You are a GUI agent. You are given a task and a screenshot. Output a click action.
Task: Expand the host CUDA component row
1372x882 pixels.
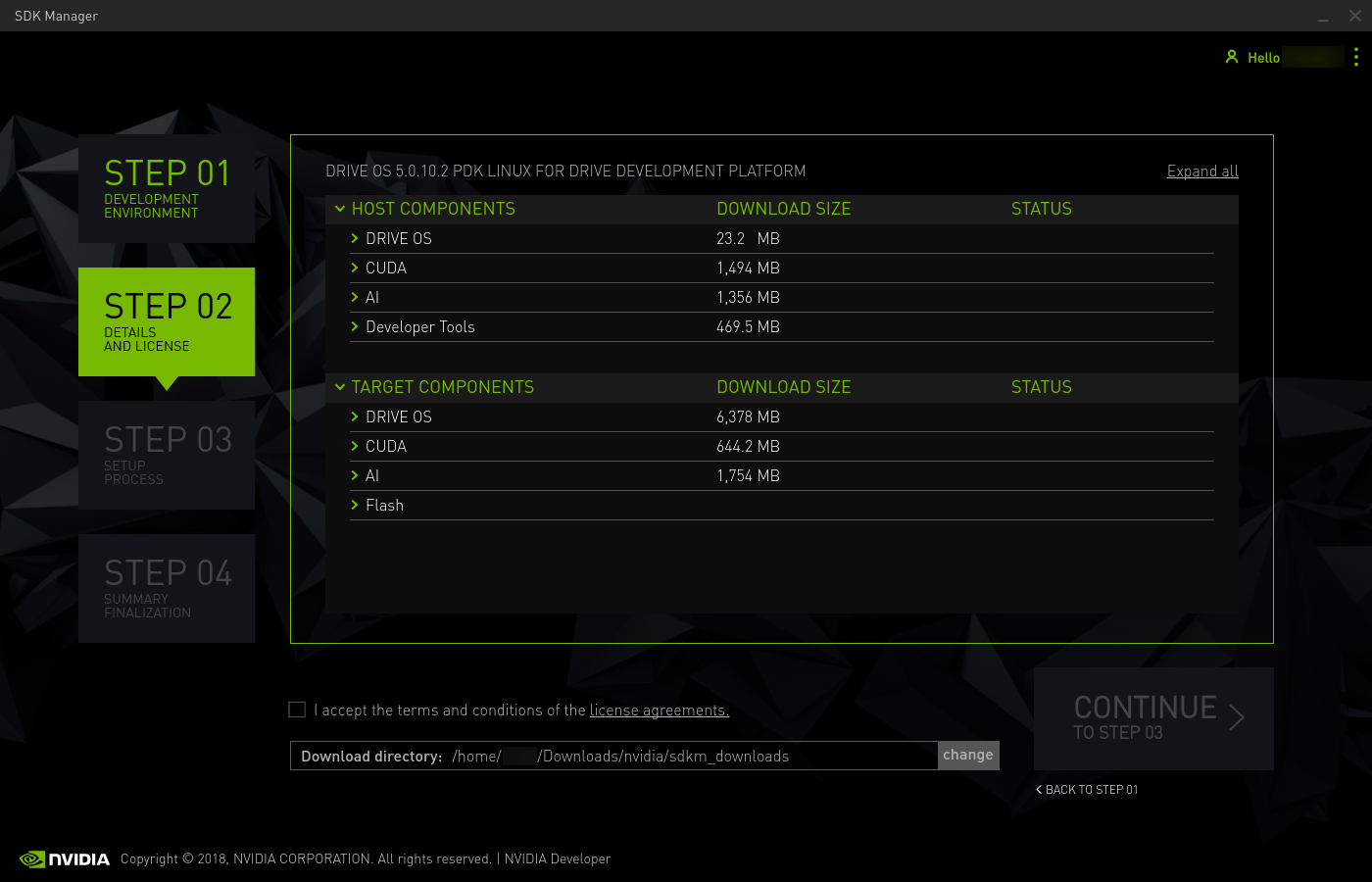point(355,268)
